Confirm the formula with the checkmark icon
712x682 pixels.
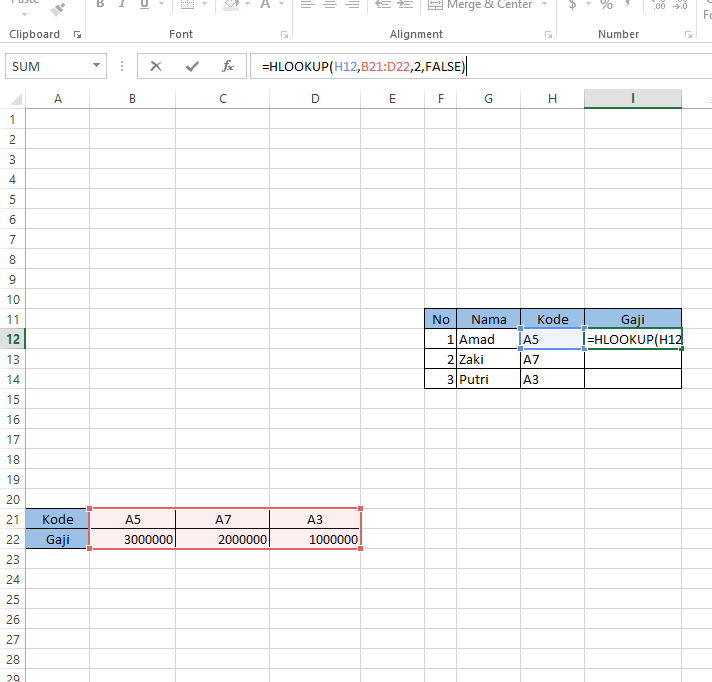pos(192,66)
